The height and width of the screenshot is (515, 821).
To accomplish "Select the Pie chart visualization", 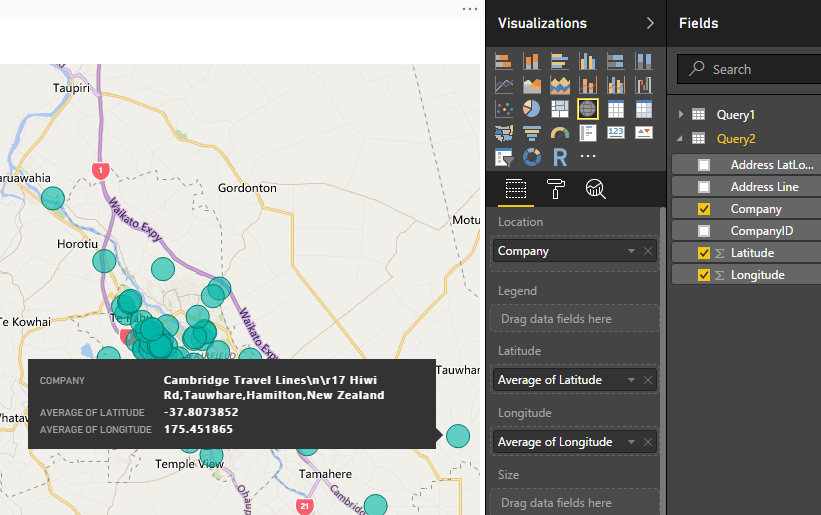I will pyautogui.click(x=531, y=109).
